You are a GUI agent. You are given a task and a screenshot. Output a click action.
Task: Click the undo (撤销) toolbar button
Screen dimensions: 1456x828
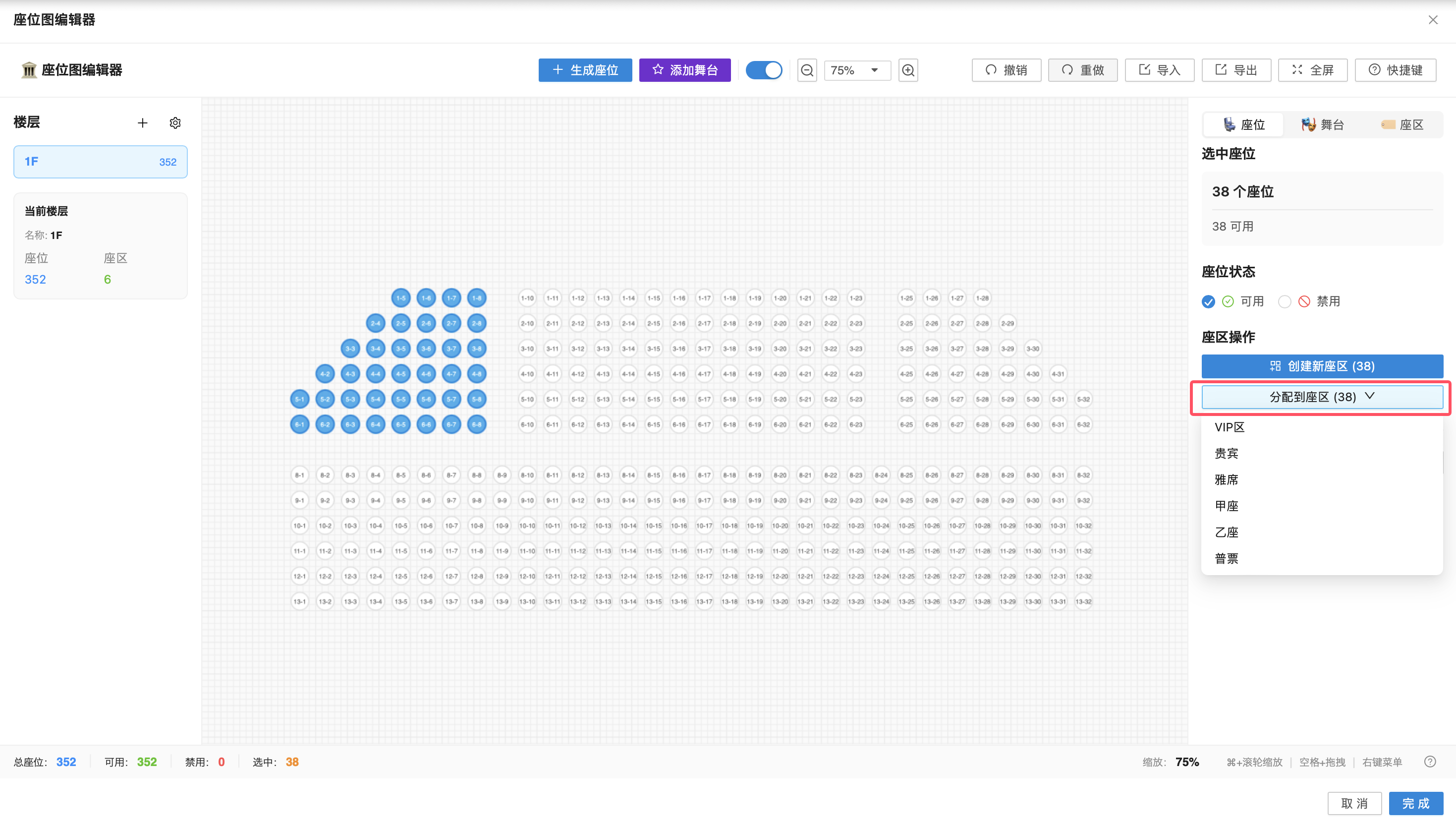[x=1006, y=70]
